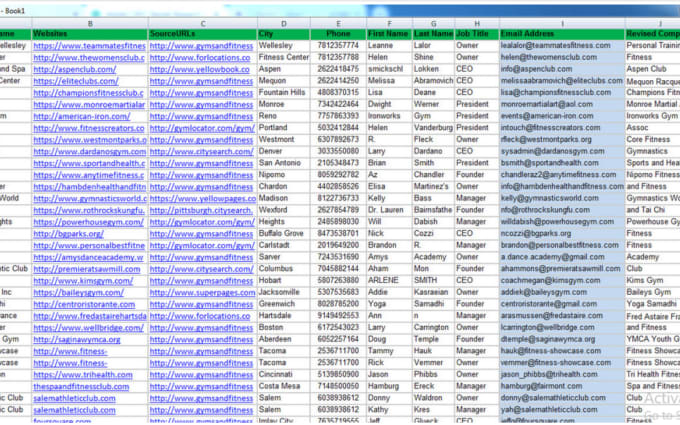Open the powerhousegym.com link
The height and width of the screenshot is (425, 680).
click(88, 222)
